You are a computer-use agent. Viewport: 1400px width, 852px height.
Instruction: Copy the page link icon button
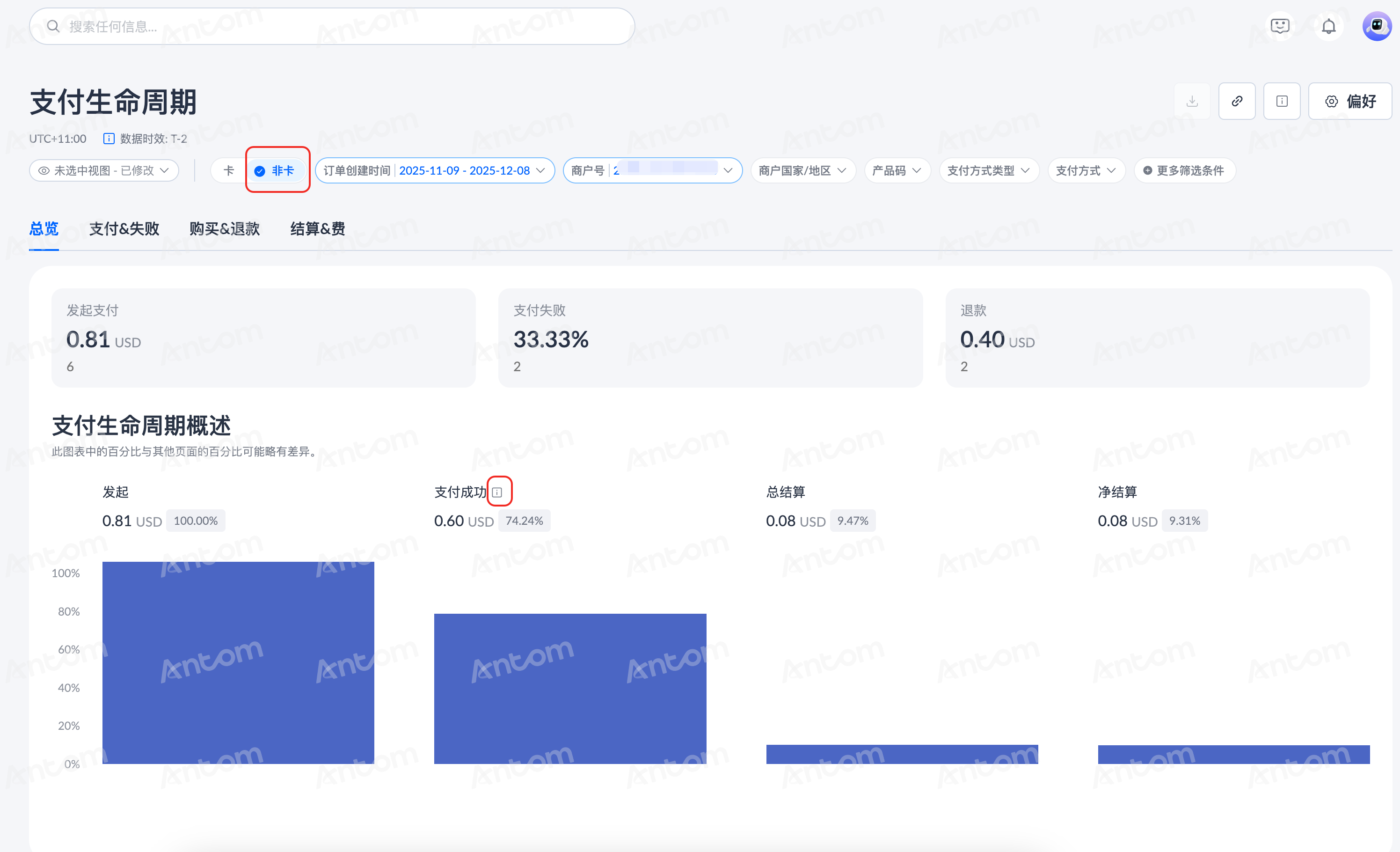pos(1237,101)
